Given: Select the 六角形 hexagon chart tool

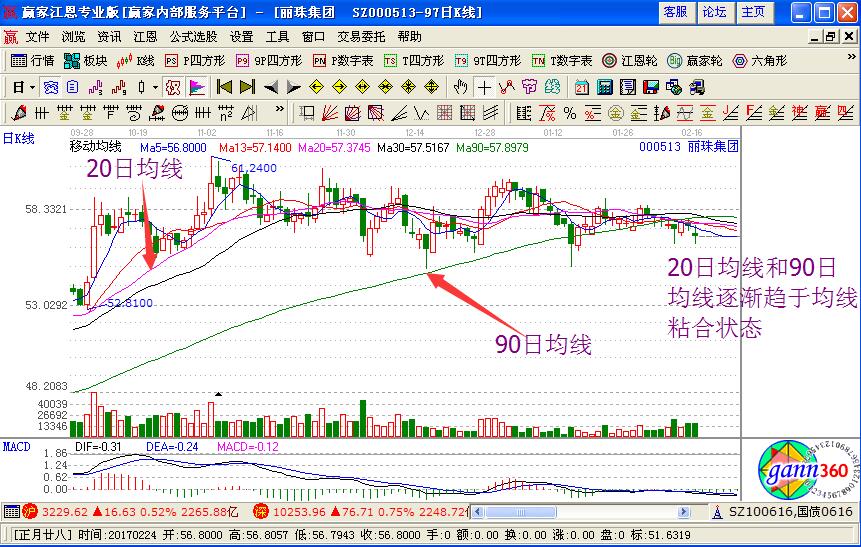Looking at the screenshot, I should (x=752, y=61).
